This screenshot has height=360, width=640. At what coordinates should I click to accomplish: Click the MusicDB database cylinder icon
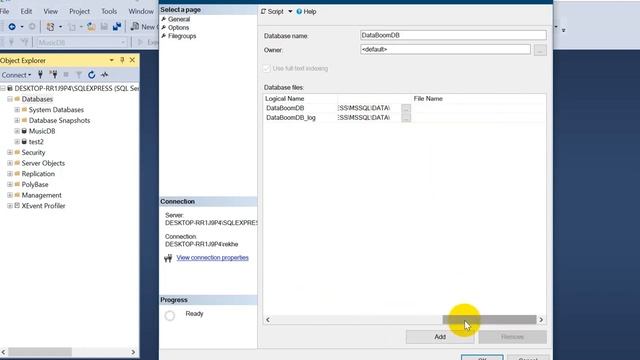(24, 131)
